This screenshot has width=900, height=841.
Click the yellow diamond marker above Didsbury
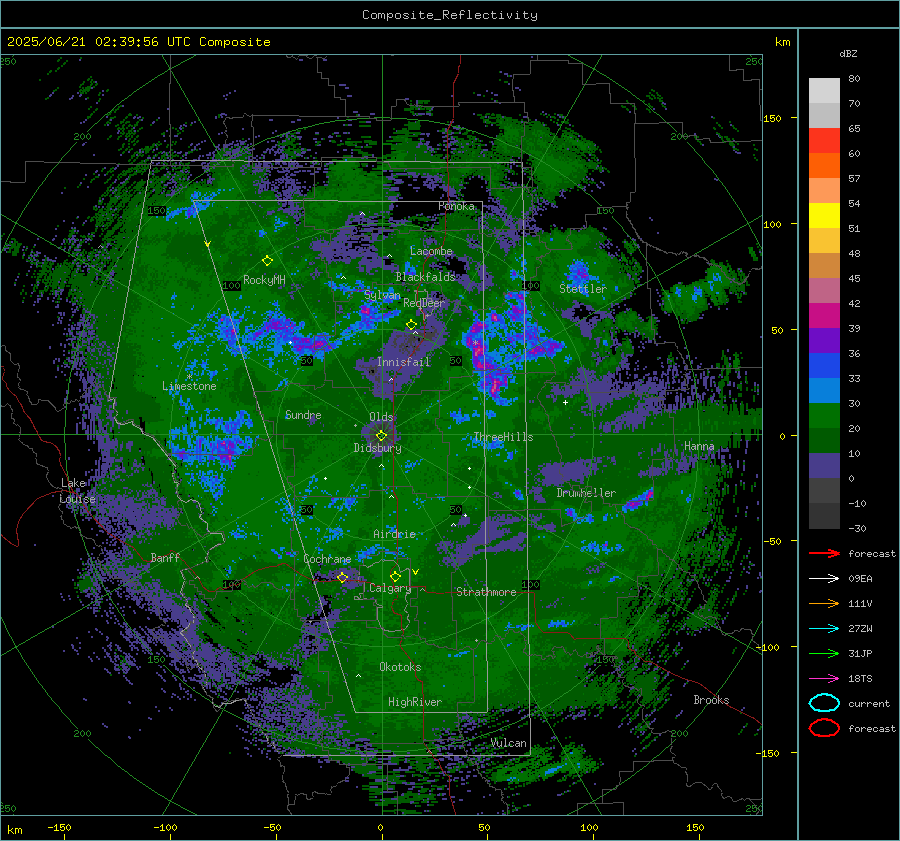pyautogui.click(x=381, y=436)
